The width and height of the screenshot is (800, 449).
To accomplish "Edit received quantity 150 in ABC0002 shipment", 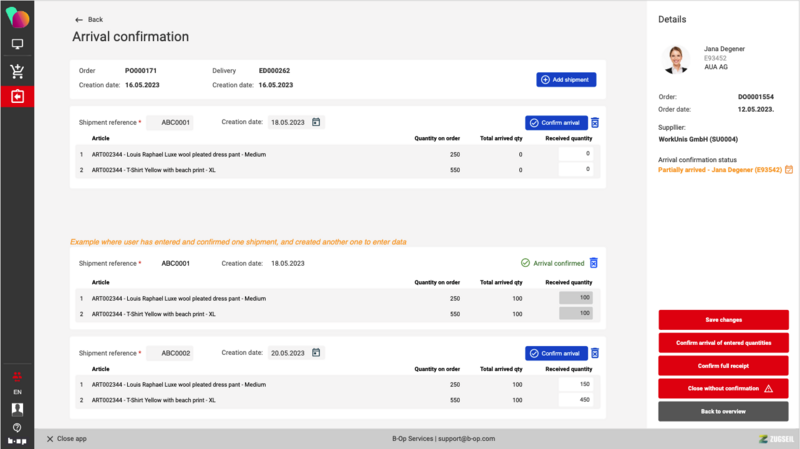I will point(576,384).
